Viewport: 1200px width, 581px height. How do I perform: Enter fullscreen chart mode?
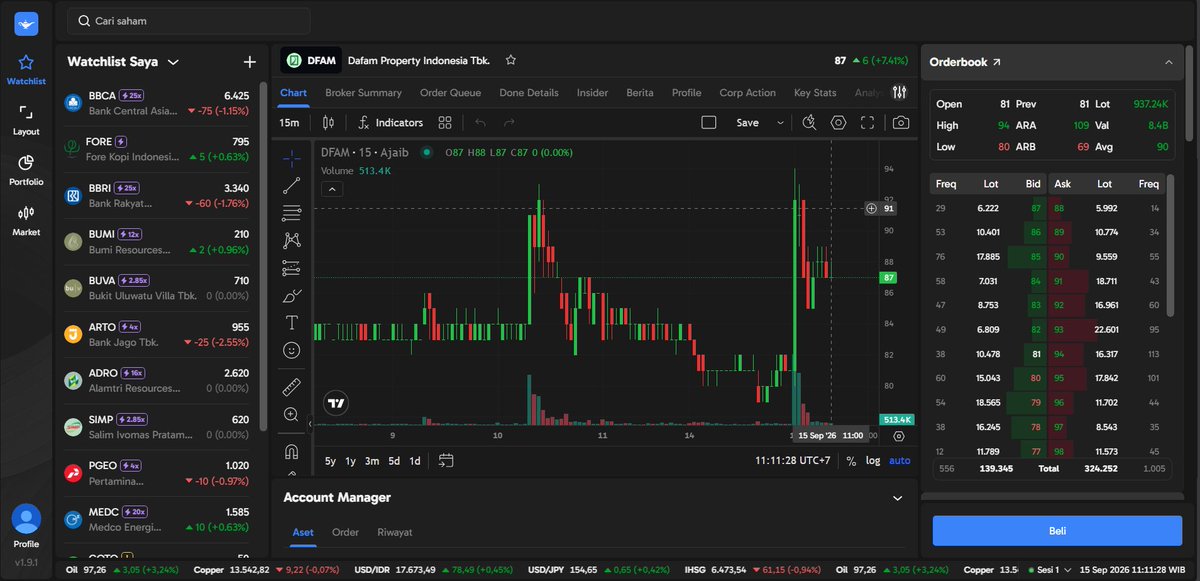coord(867,122)
